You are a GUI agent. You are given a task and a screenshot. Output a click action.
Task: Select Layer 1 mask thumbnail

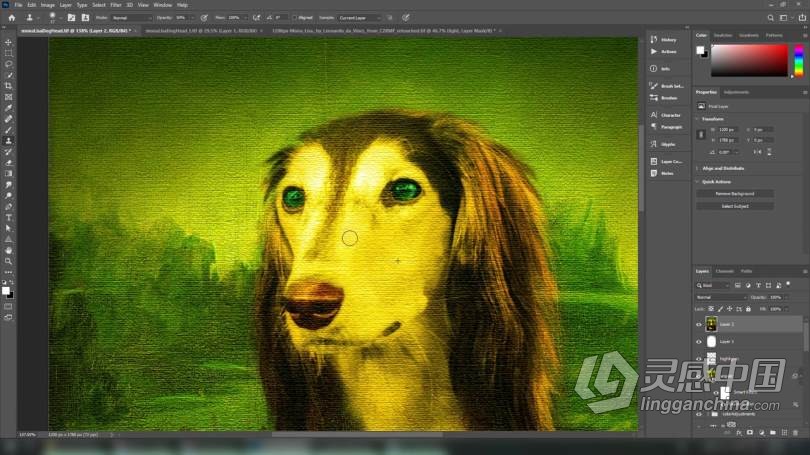pos(711,342)
